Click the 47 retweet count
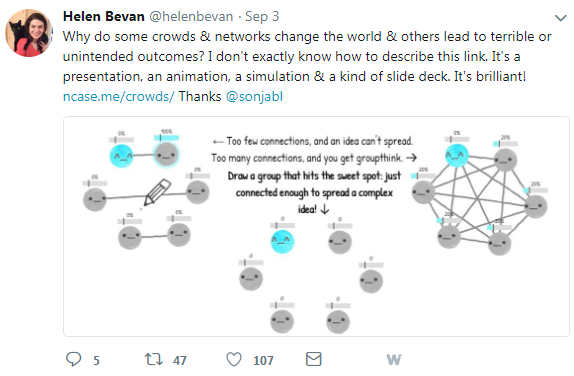This screenshot has height=376, width=574. tap(180, 360)
